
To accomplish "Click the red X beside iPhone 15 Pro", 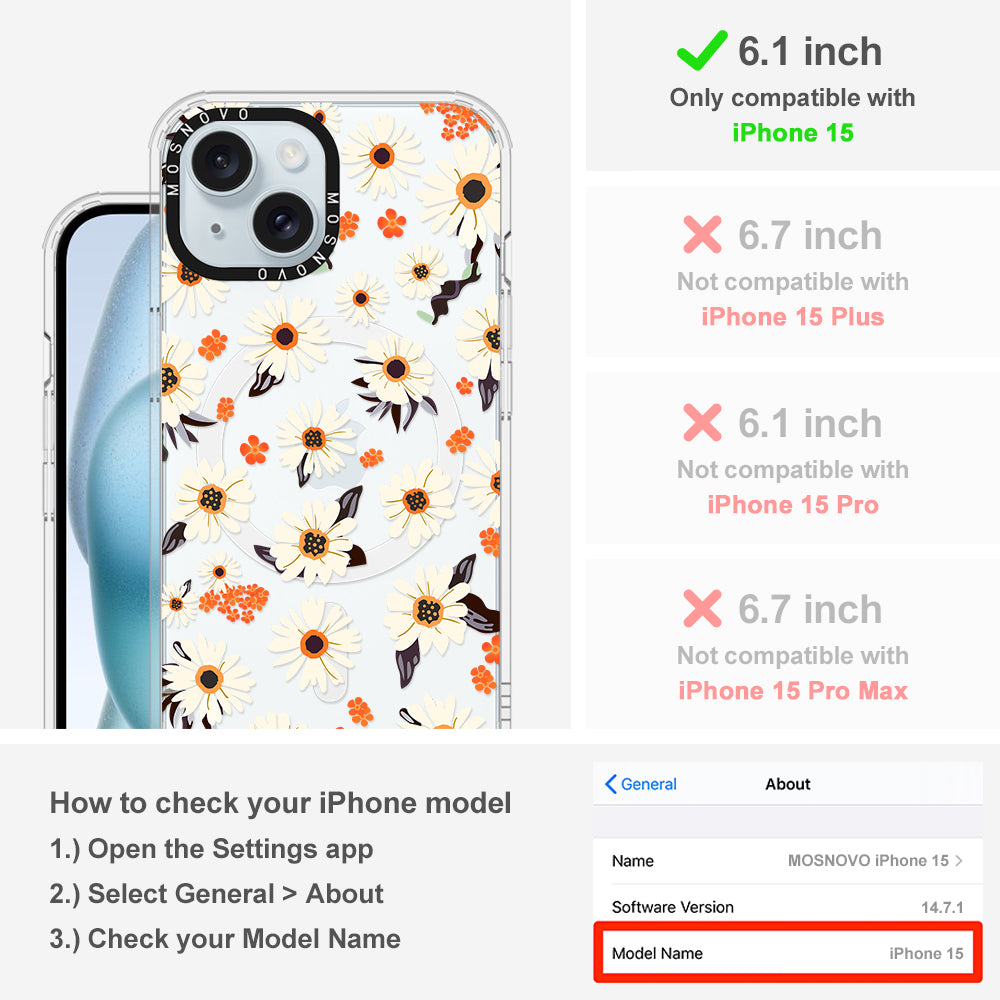I will pyautogui.click(x=702, y=422).
